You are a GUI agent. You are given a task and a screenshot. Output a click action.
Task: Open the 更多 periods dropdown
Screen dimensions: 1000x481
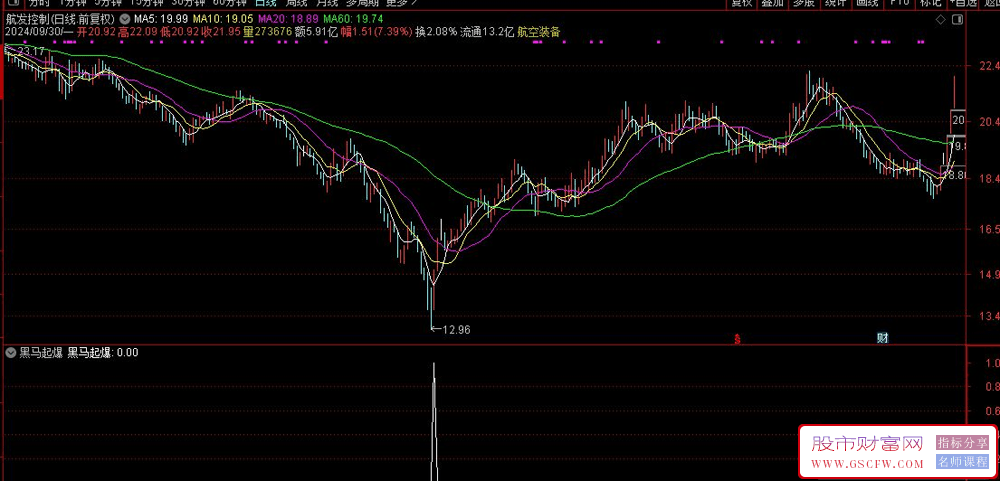click(402, 3)
